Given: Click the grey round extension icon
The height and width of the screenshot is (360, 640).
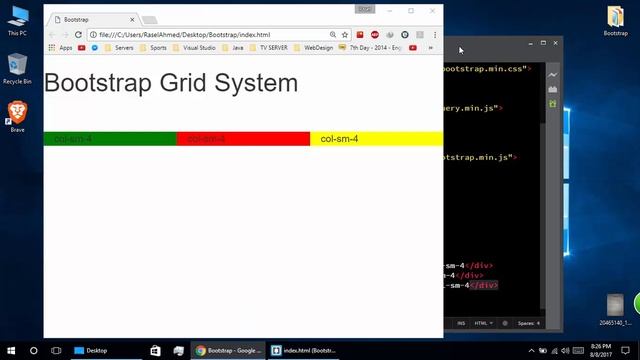Looking at the screenshot, I should click(x=390, y=35).
